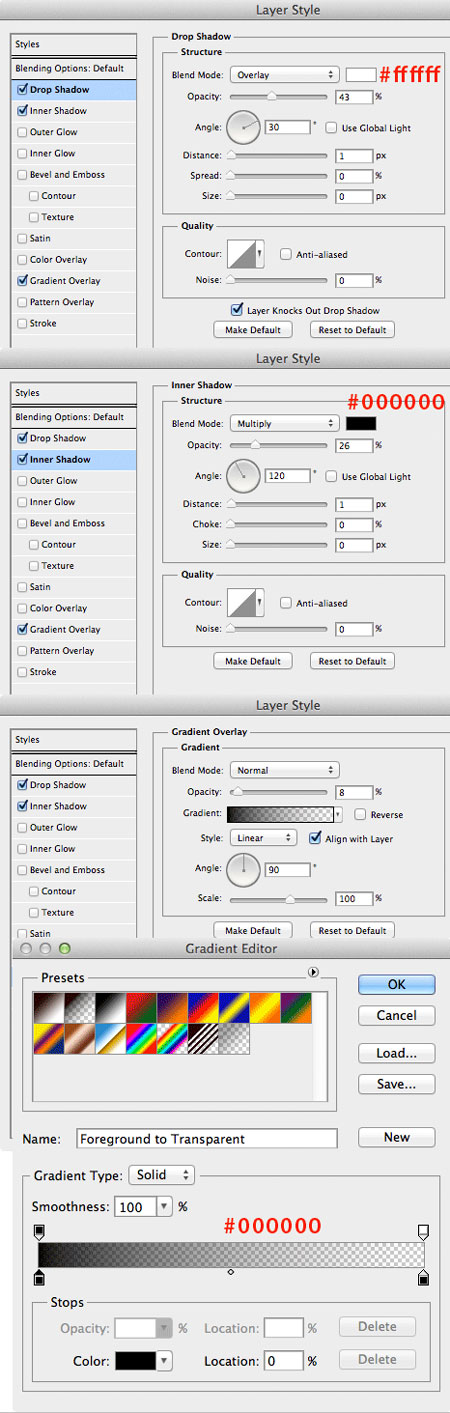The width and height of the screenshot is (450, 1413).
Task: Open the white Drop Shadow color swatch
Action: pyautogui.click(x=361, y=75)
